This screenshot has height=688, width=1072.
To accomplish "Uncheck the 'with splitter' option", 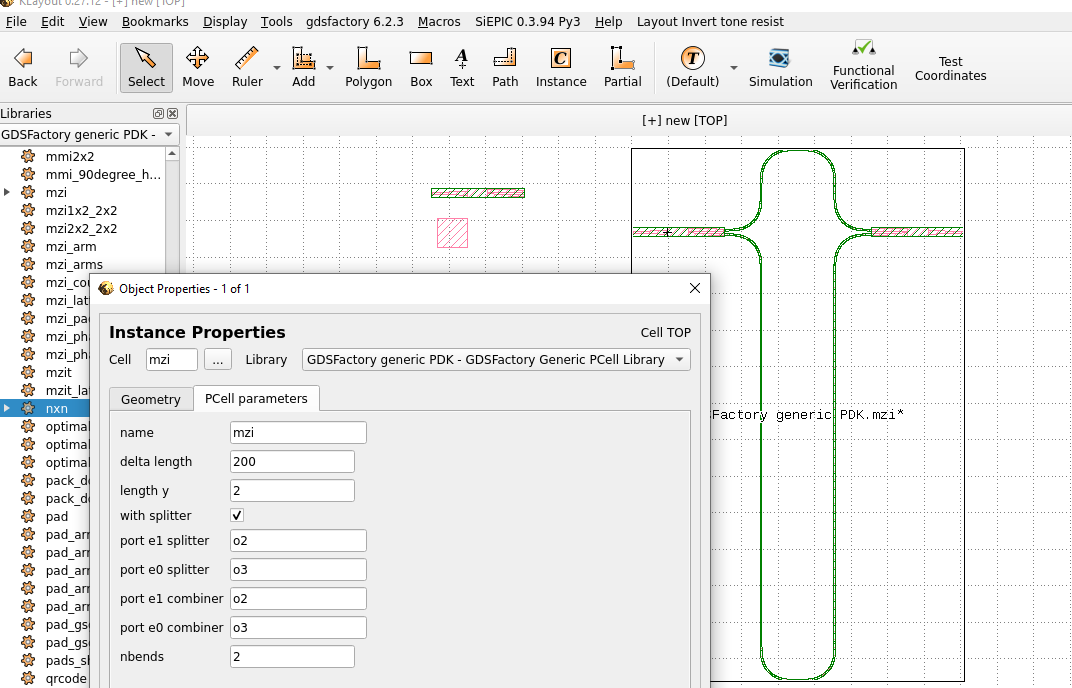I will click(237, 515).
